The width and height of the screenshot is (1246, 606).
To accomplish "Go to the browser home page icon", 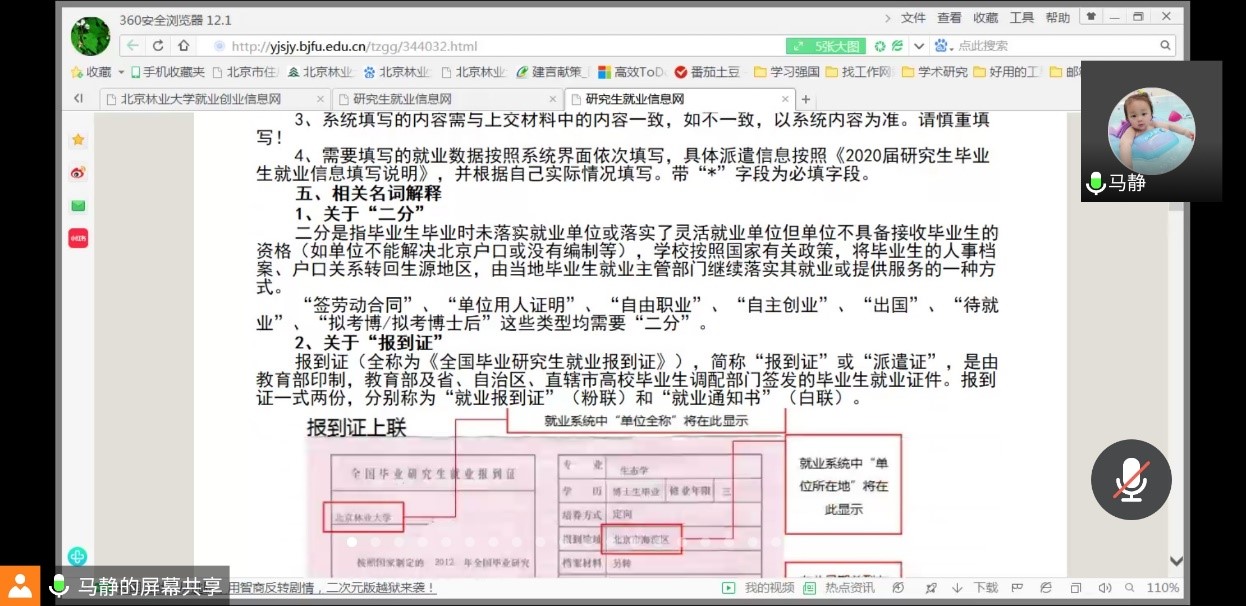I will point(183,46).
